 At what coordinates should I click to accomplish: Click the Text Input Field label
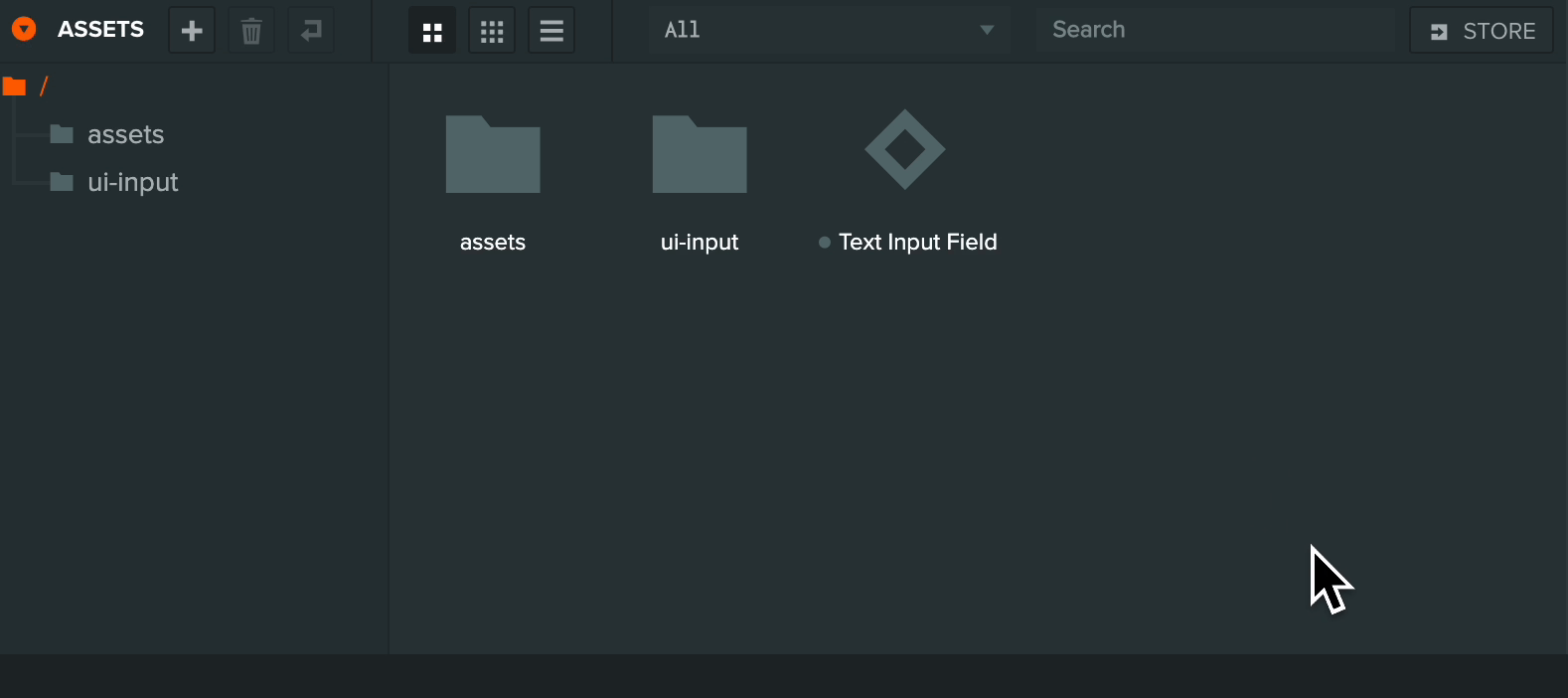[917, 242]
